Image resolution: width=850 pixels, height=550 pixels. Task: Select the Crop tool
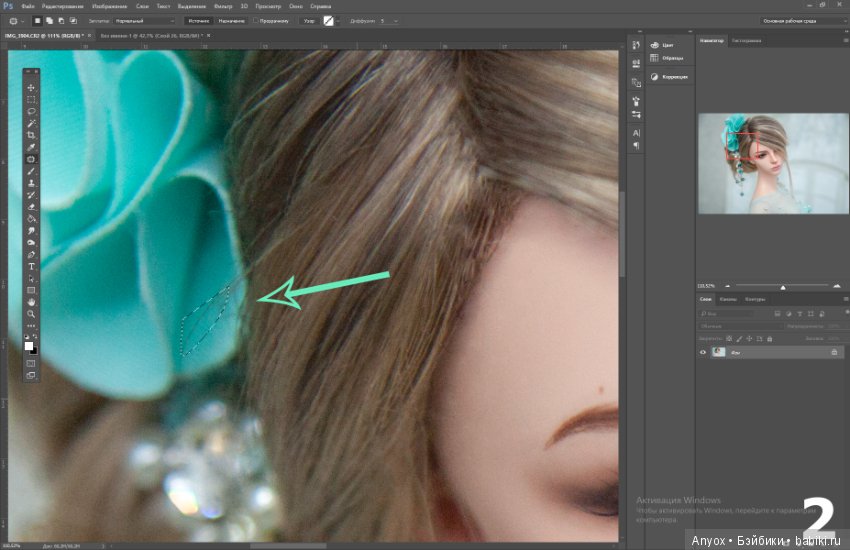tap(31, 135)
